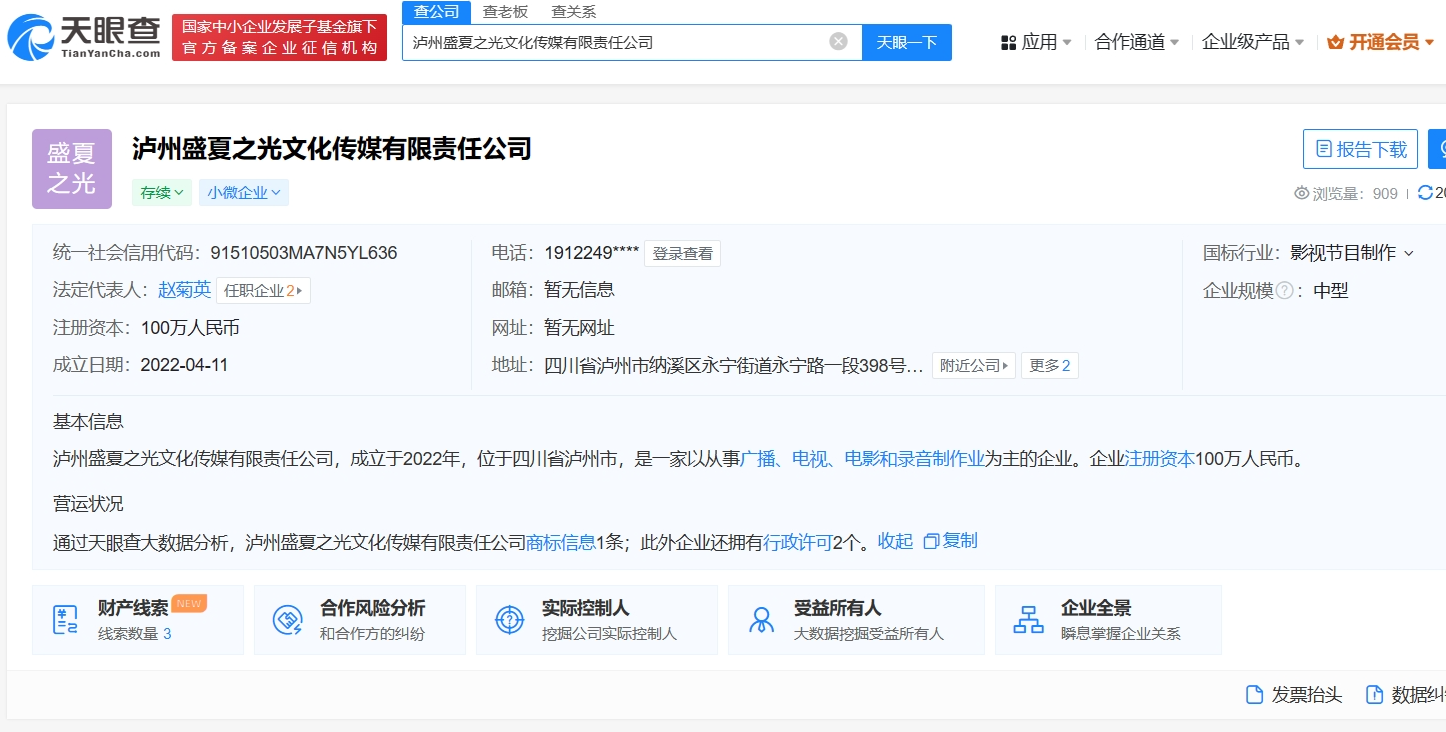Open the 实际控制人 card

(597, 620)
